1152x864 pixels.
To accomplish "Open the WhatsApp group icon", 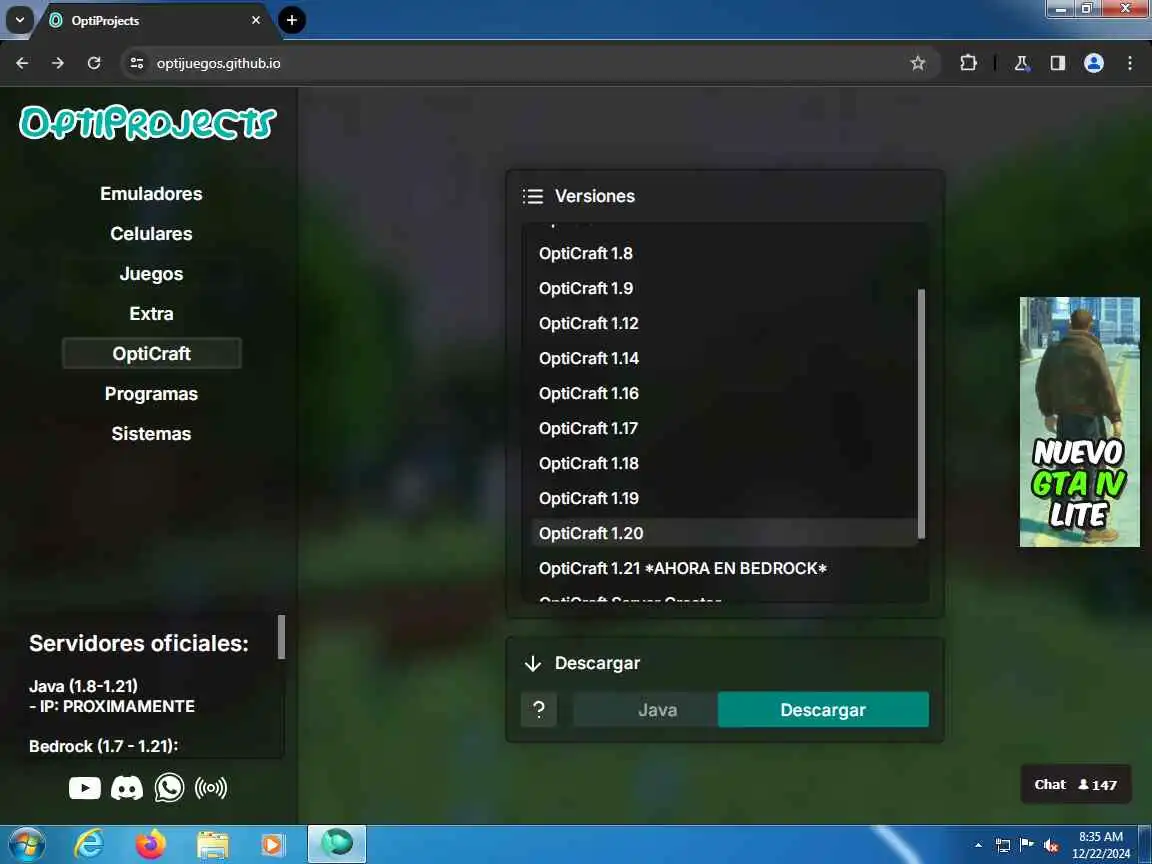I will [169, 788].
